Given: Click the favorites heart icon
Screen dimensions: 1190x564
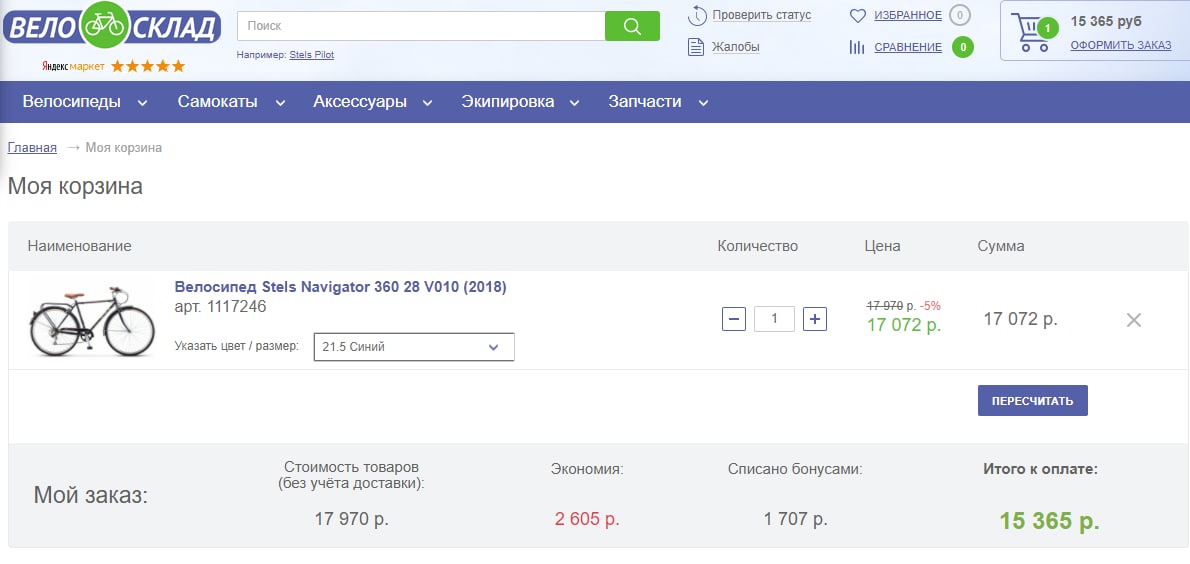Looking at the screenshot, I should pos(858,15).
